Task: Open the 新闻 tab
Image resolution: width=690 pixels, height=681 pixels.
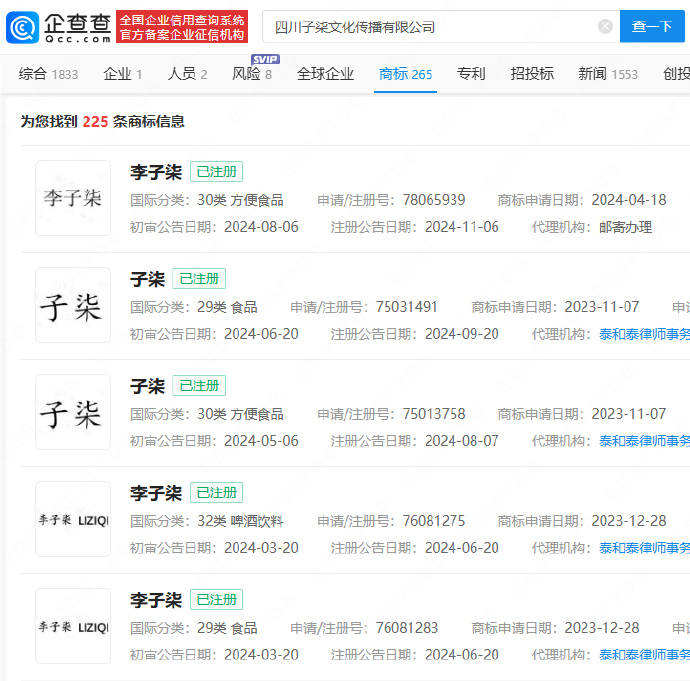Action: click(607, 74)
